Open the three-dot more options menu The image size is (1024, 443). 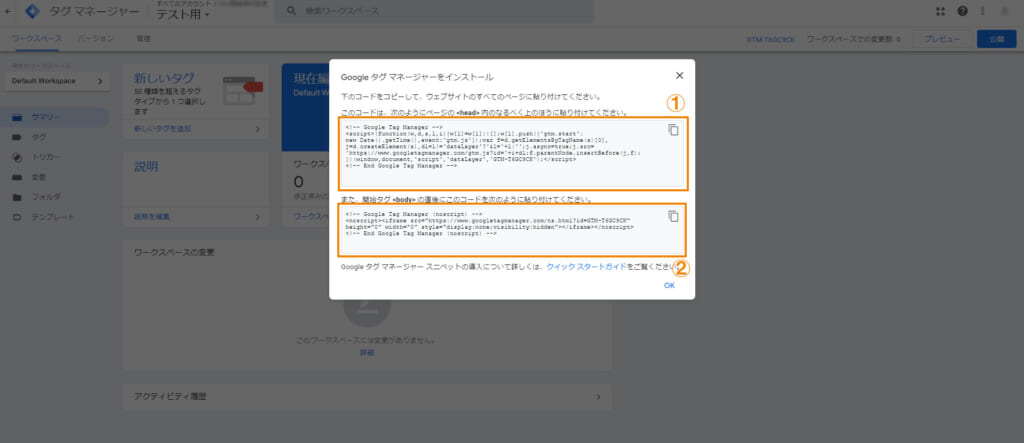pos(982,11)
